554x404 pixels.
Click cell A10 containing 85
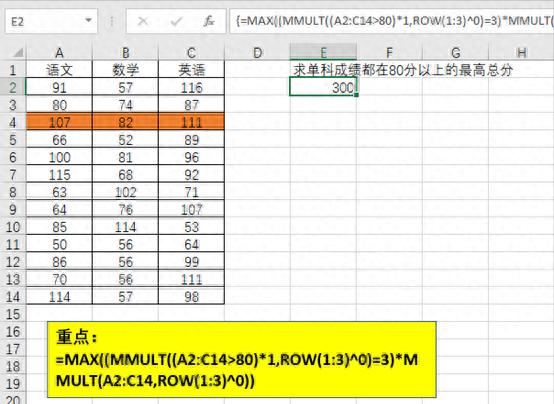(x=59, y=227)
